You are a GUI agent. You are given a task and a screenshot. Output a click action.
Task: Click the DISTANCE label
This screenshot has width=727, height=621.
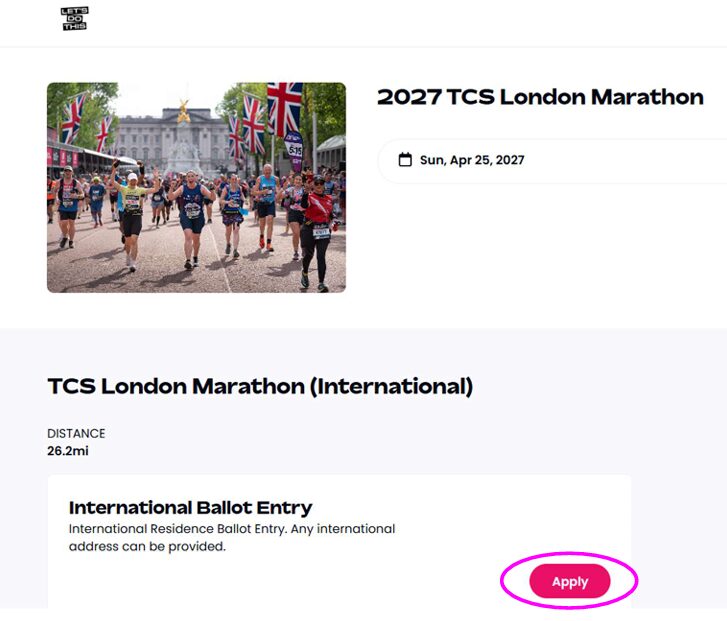tap(76, 433)
